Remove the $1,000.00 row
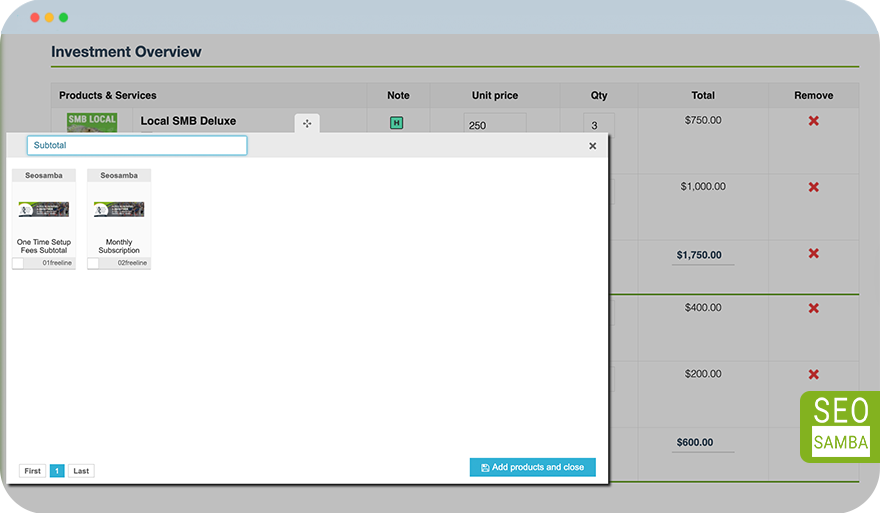 tap(813, 187)
